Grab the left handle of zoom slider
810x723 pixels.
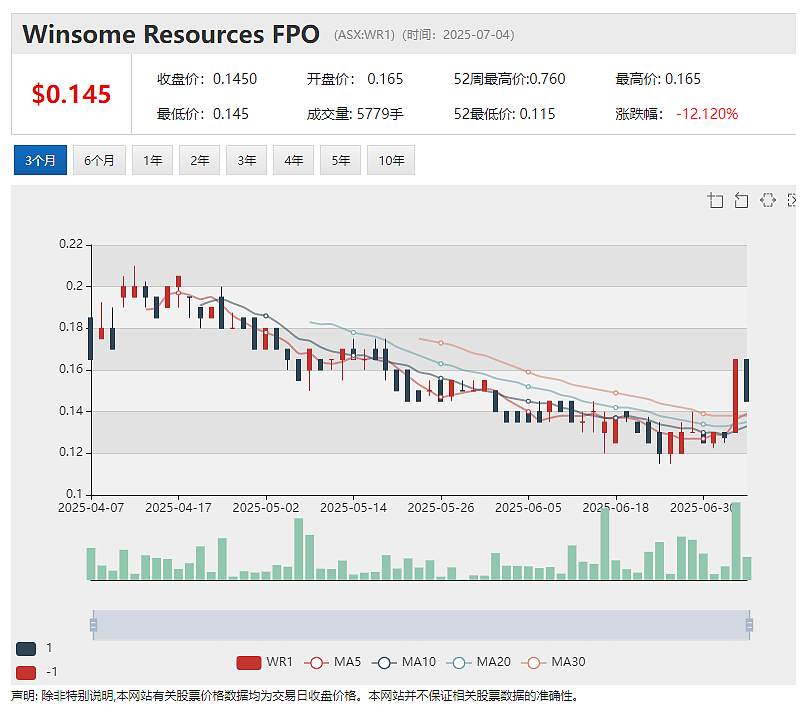click(94, 625)
